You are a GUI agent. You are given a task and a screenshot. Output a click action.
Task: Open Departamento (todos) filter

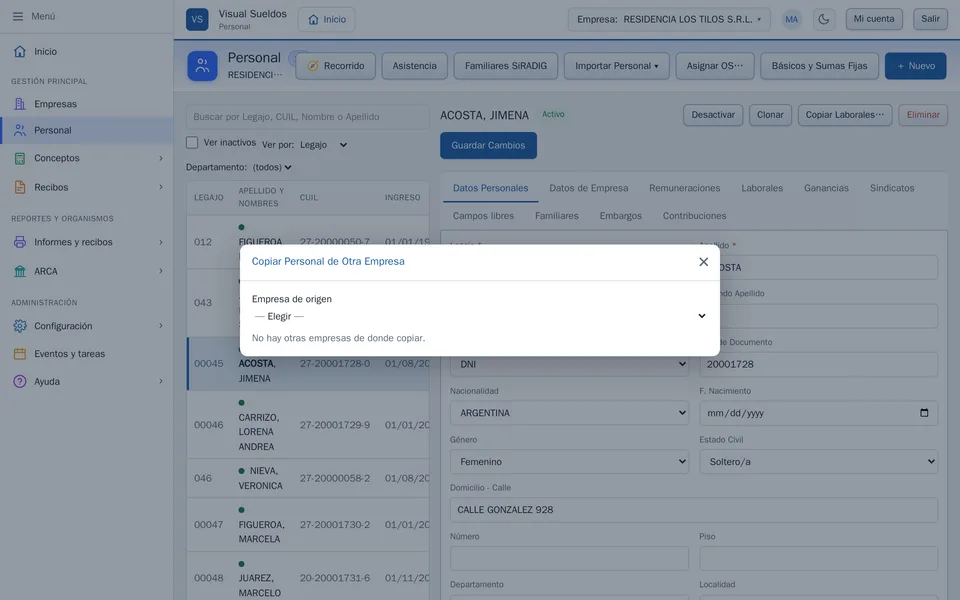tap(272, 167)
